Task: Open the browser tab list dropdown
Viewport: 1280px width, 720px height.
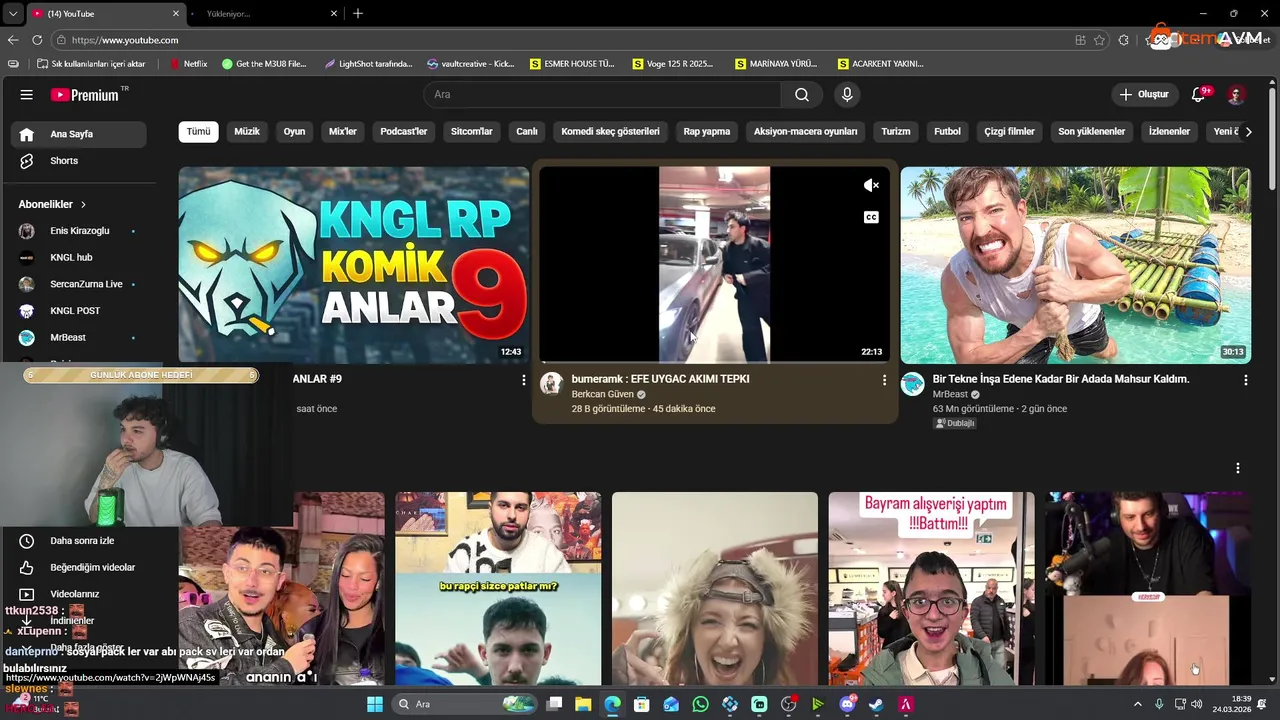Action: coord(13,13)
